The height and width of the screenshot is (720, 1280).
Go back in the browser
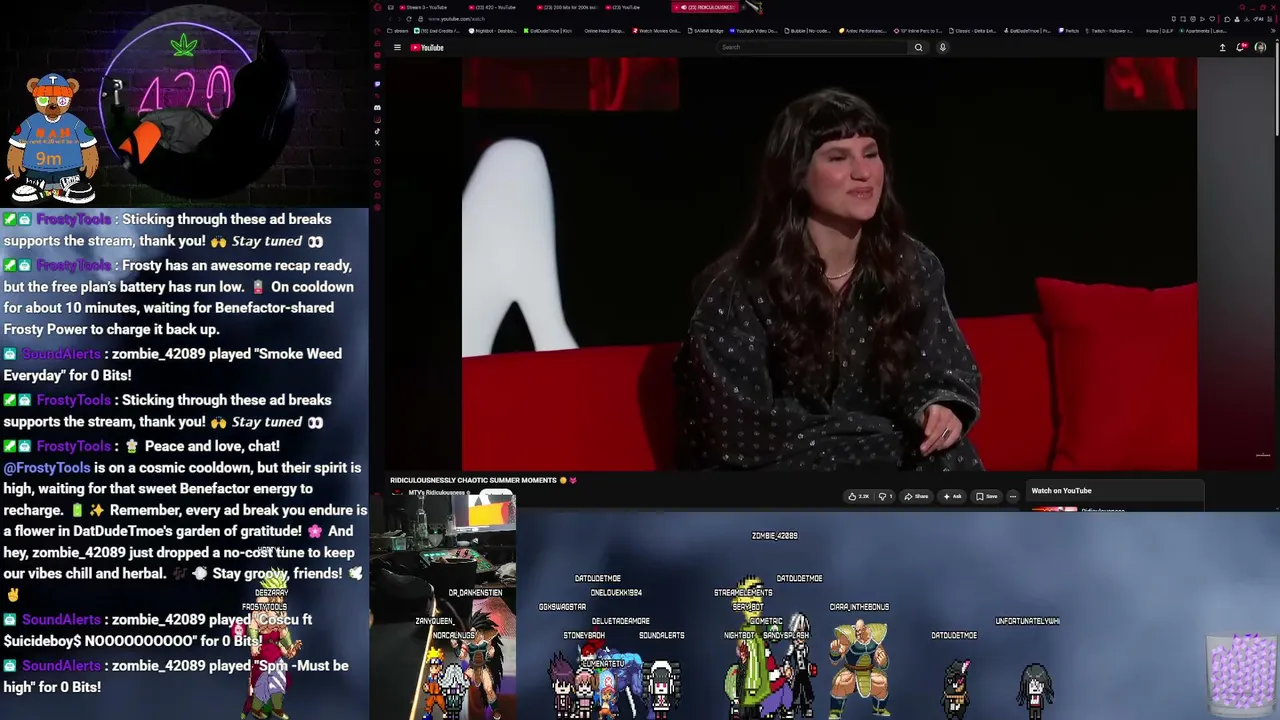click(389, 19)
